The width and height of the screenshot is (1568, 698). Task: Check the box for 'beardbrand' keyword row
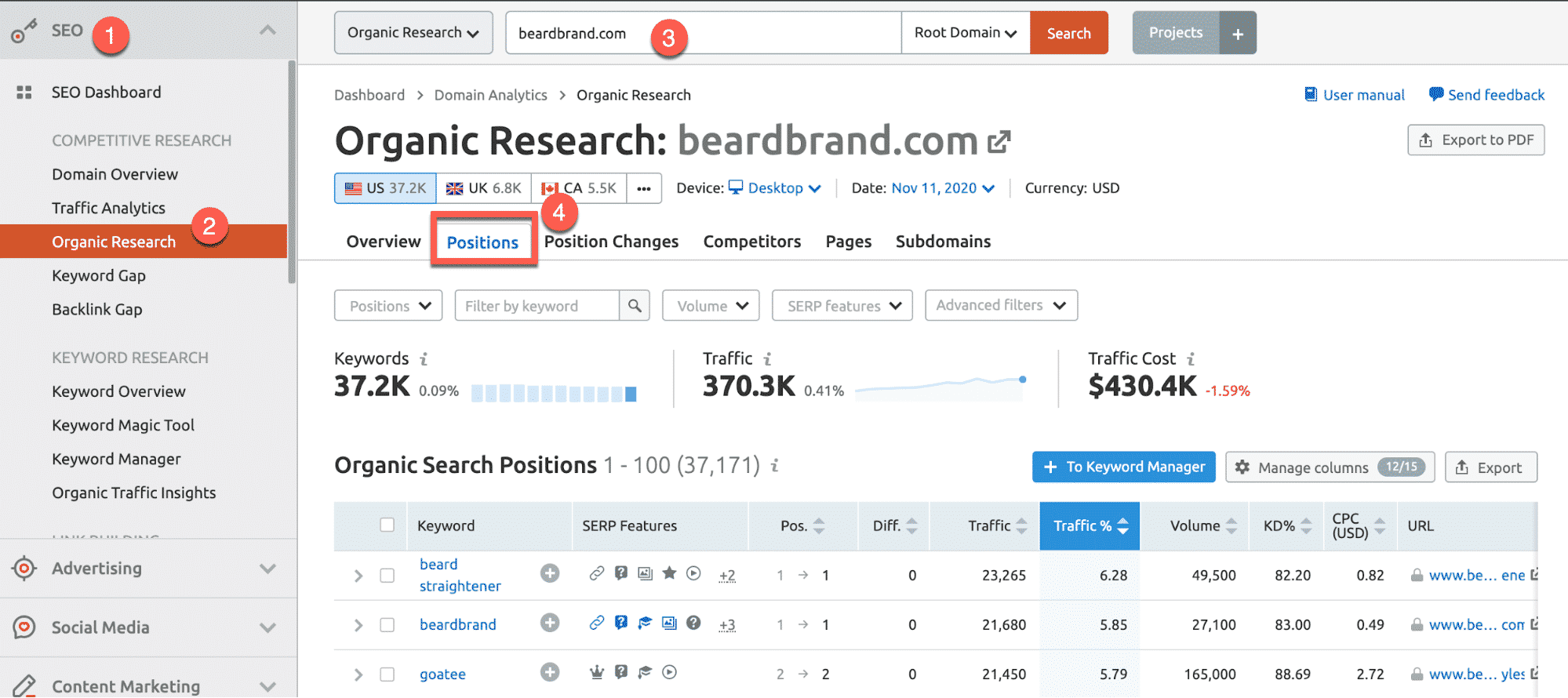387,625
